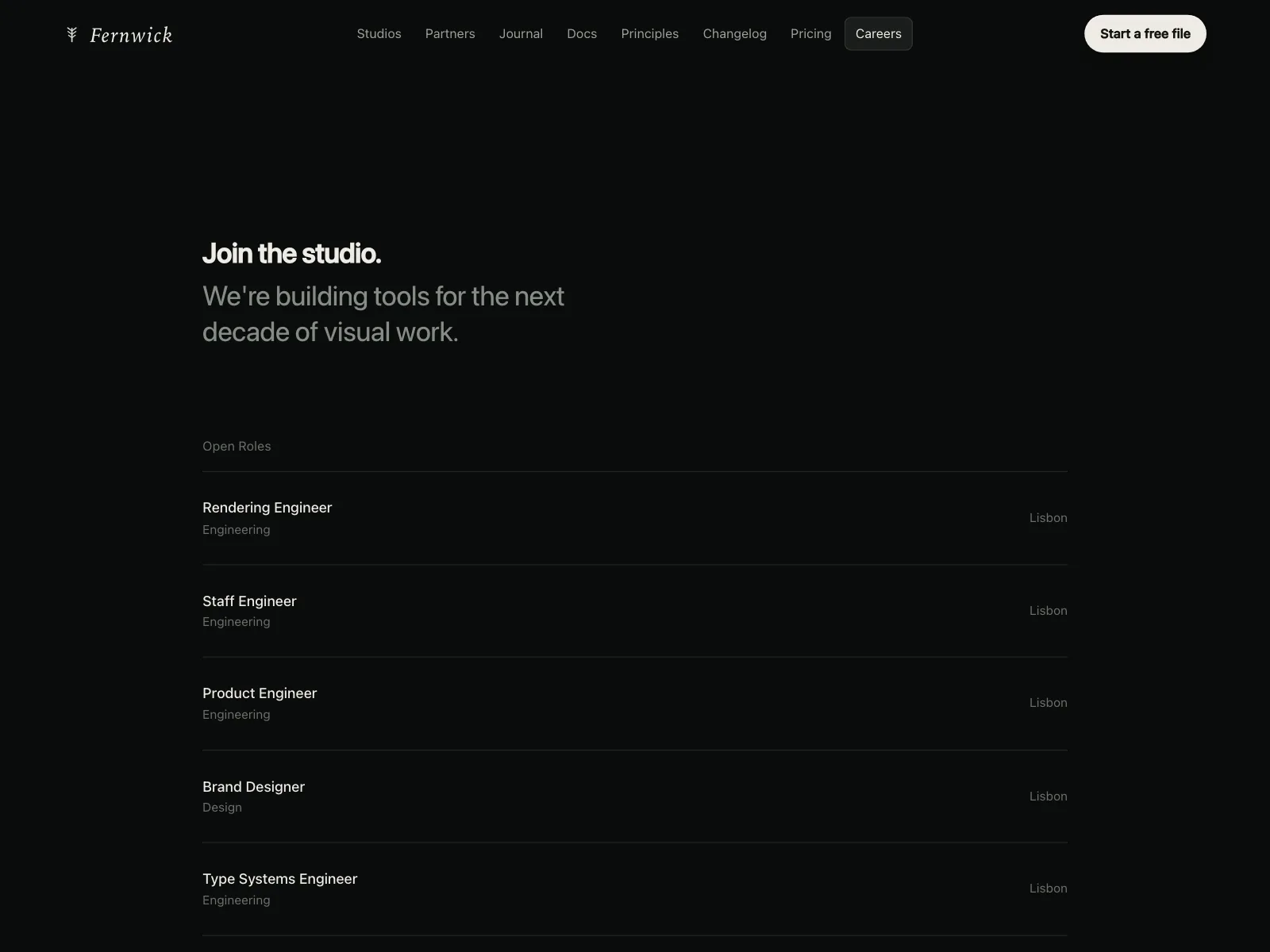
Task: Select the active Careers tab
Action: 878,33
